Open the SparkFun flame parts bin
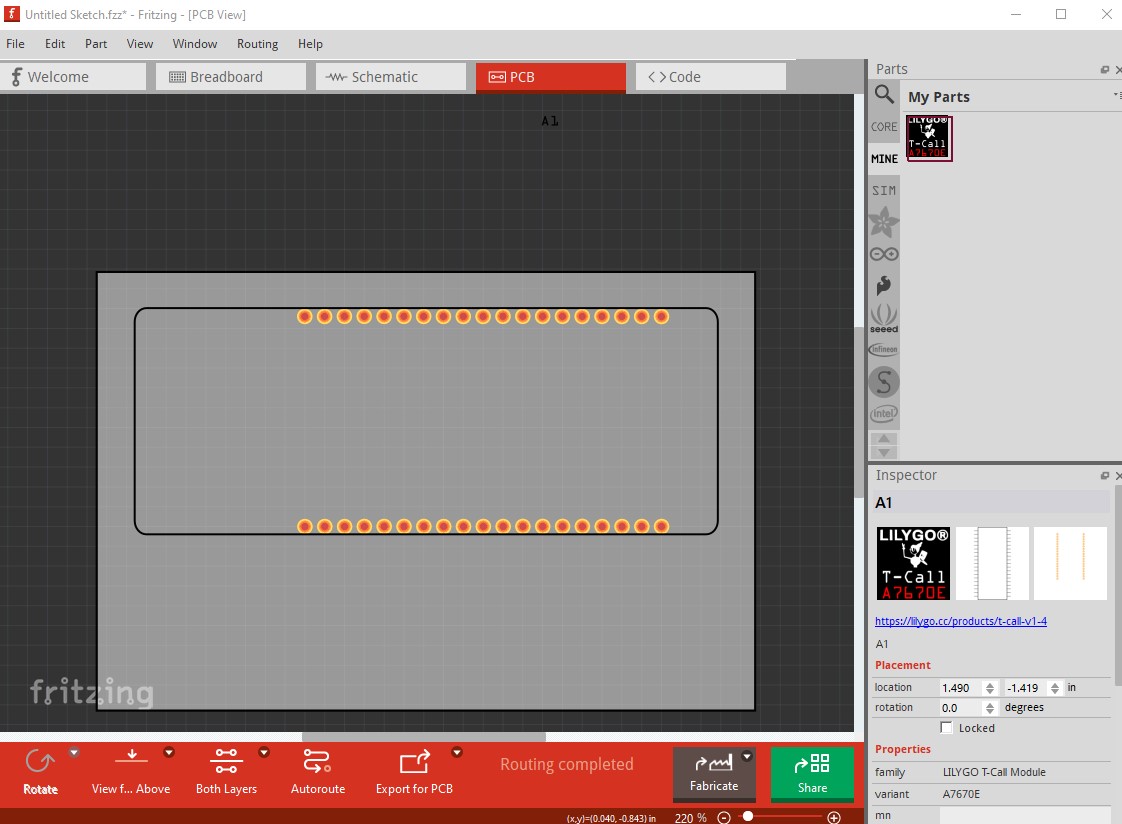Viewport: 1122px width, 824px height. (x=884, y=285)
